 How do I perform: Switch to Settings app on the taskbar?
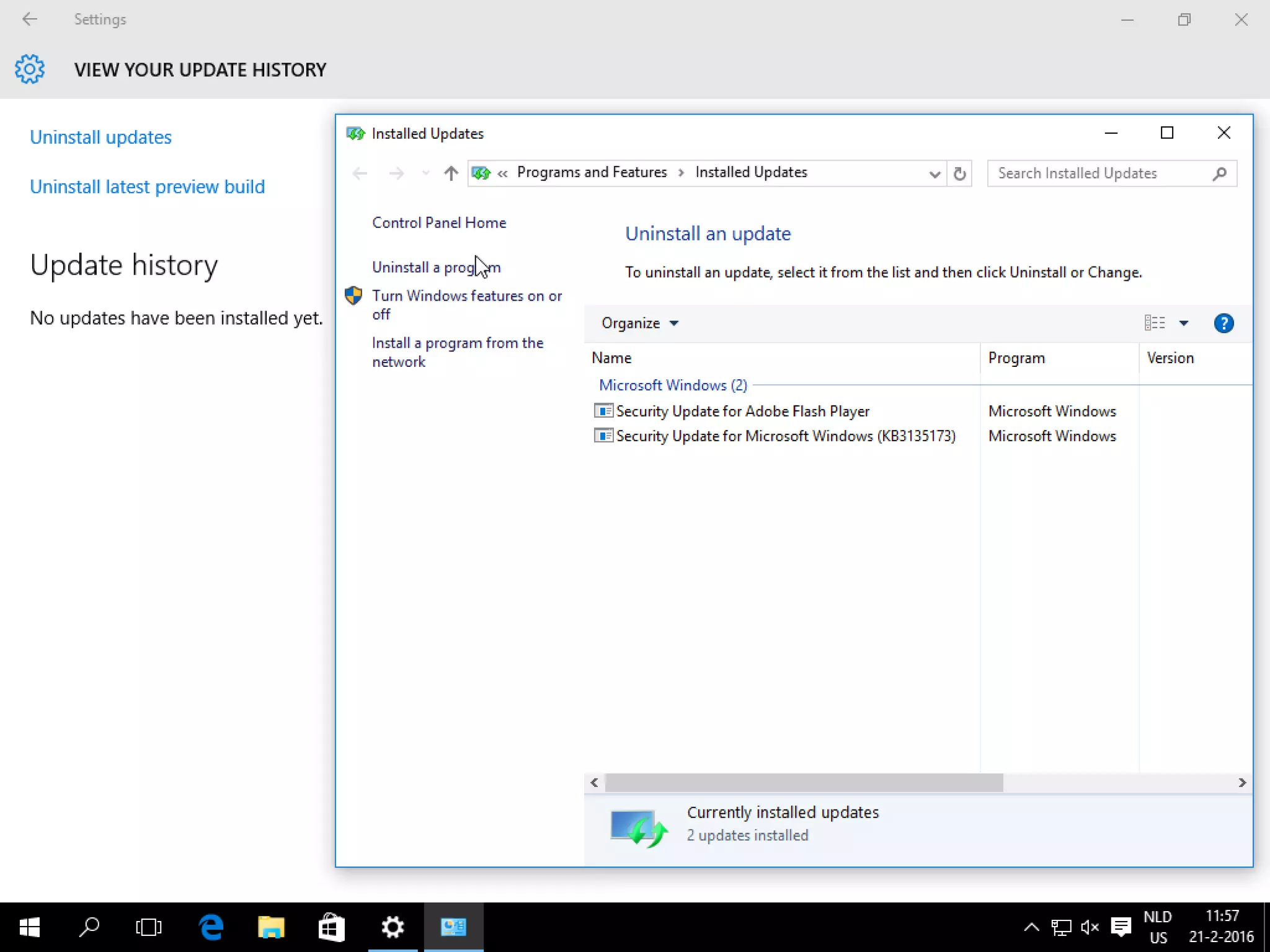pyautogui.click(x=393, y=927)
